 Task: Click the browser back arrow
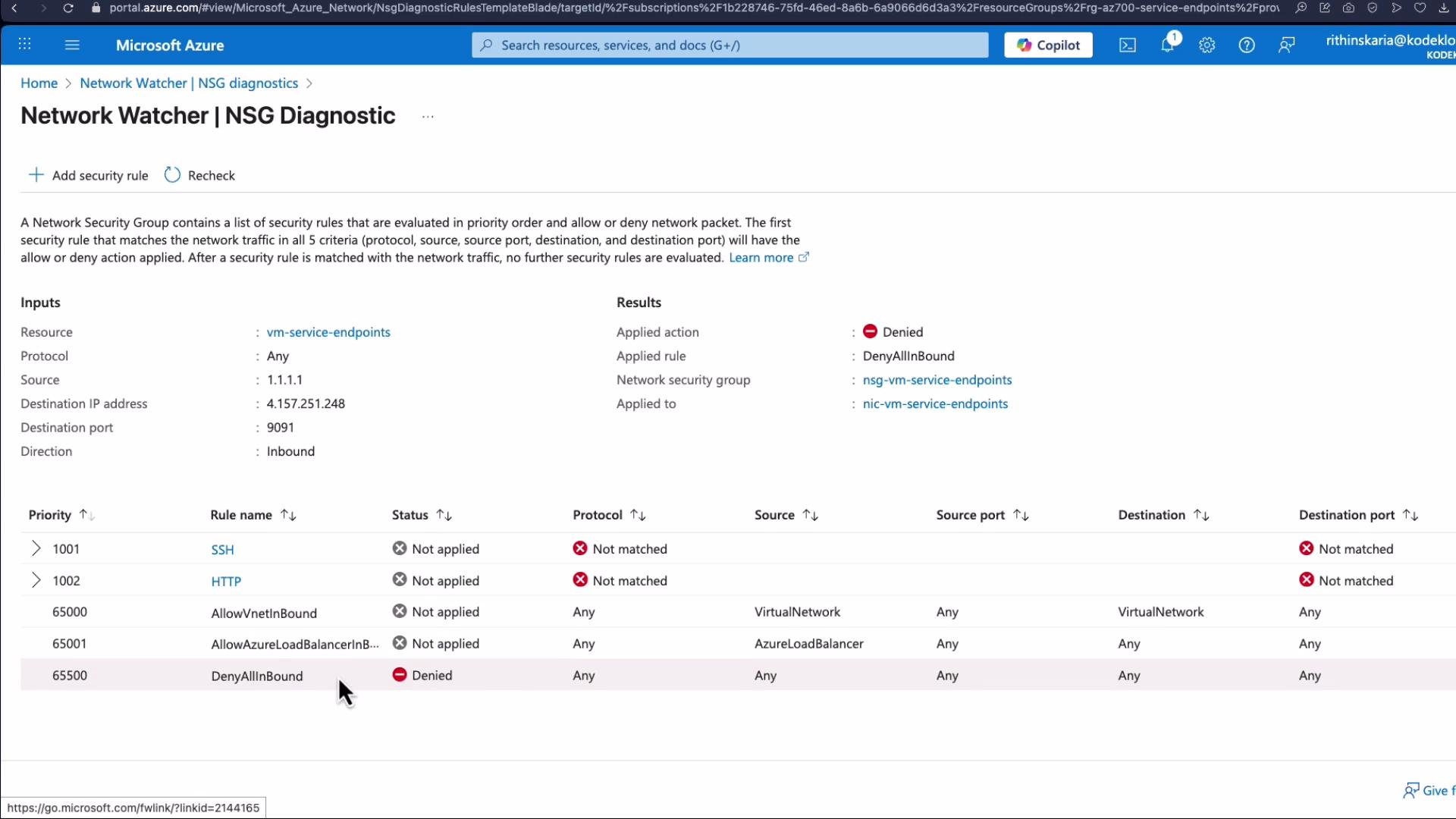[14, 8]
